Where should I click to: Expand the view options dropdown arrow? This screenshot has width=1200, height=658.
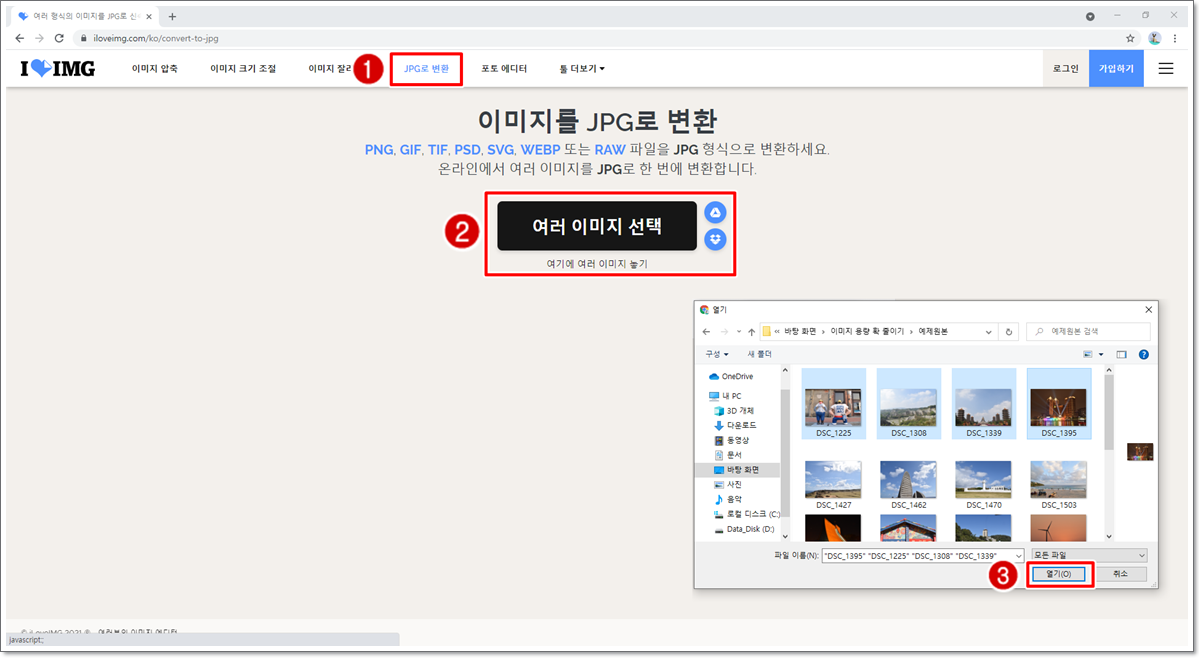[x=1101, y=354]
